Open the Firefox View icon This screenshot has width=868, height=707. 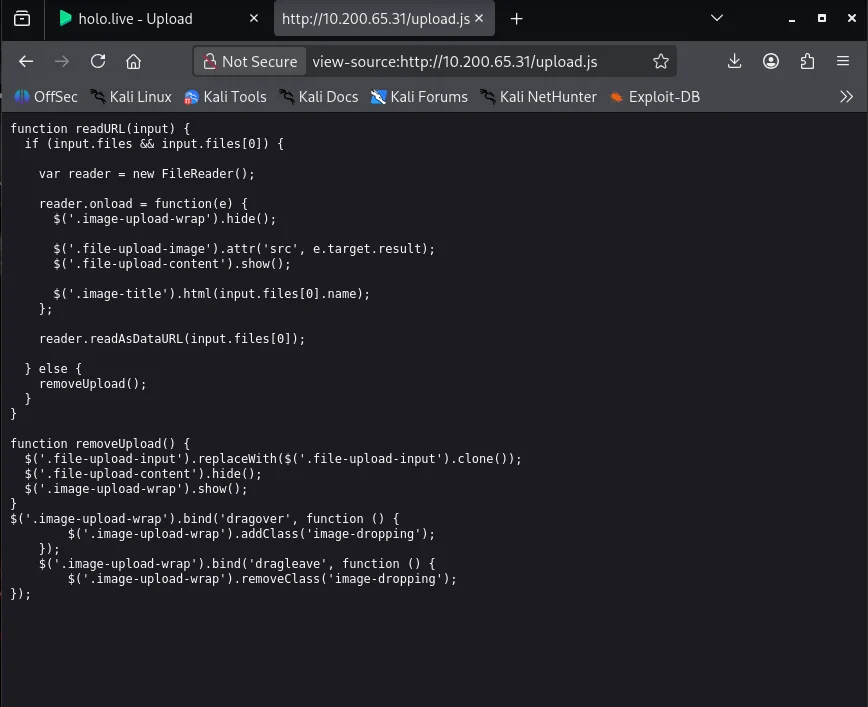(x=22, y=18)
